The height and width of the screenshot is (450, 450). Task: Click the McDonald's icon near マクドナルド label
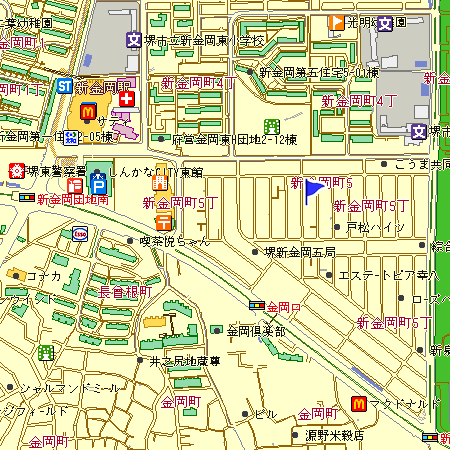click(x=359, y=404)
